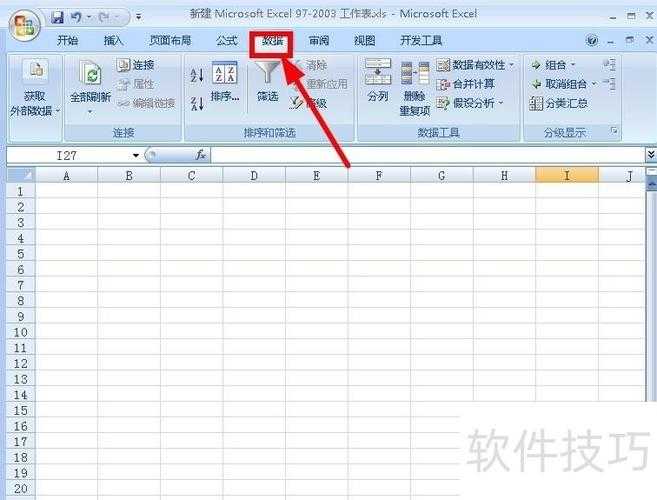This screenshot has width=657, height=500.
Task: Click the fx insert function button
Action: coord(201,155)
